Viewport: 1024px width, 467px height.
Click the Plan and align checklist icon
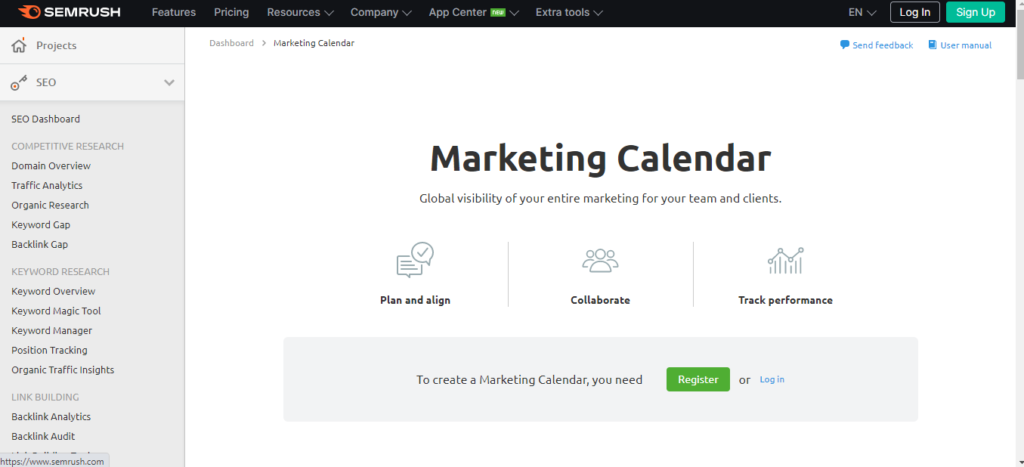[x=415, y=260]
